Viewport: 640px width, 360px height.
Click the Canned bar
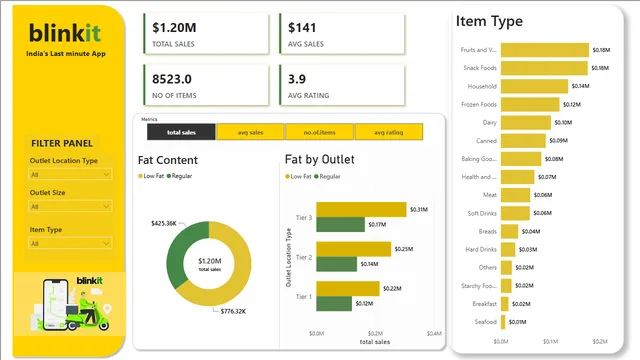point(523,140)
